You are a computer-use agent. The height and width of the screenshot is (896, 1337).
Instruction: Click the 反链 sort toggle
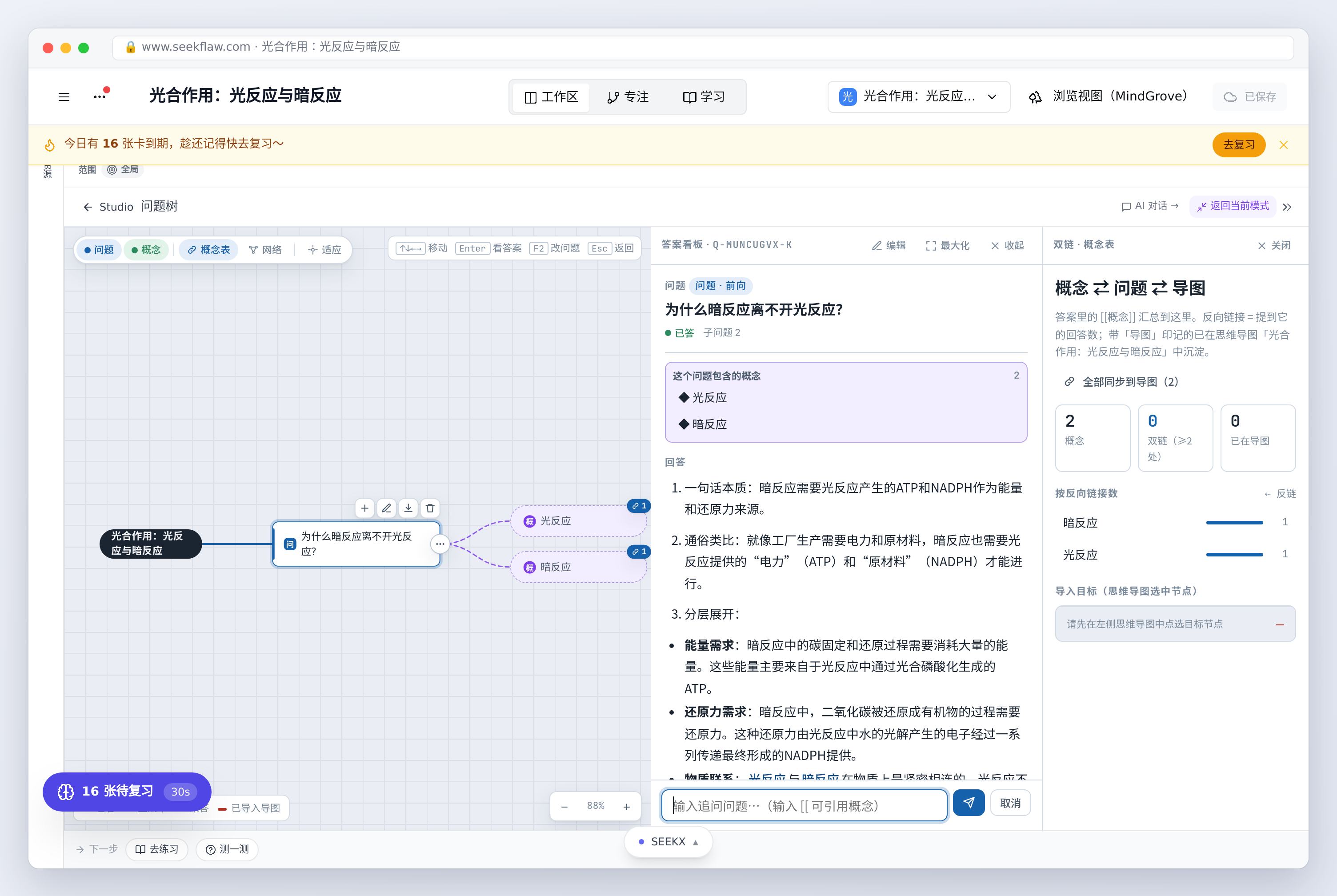1280,493
